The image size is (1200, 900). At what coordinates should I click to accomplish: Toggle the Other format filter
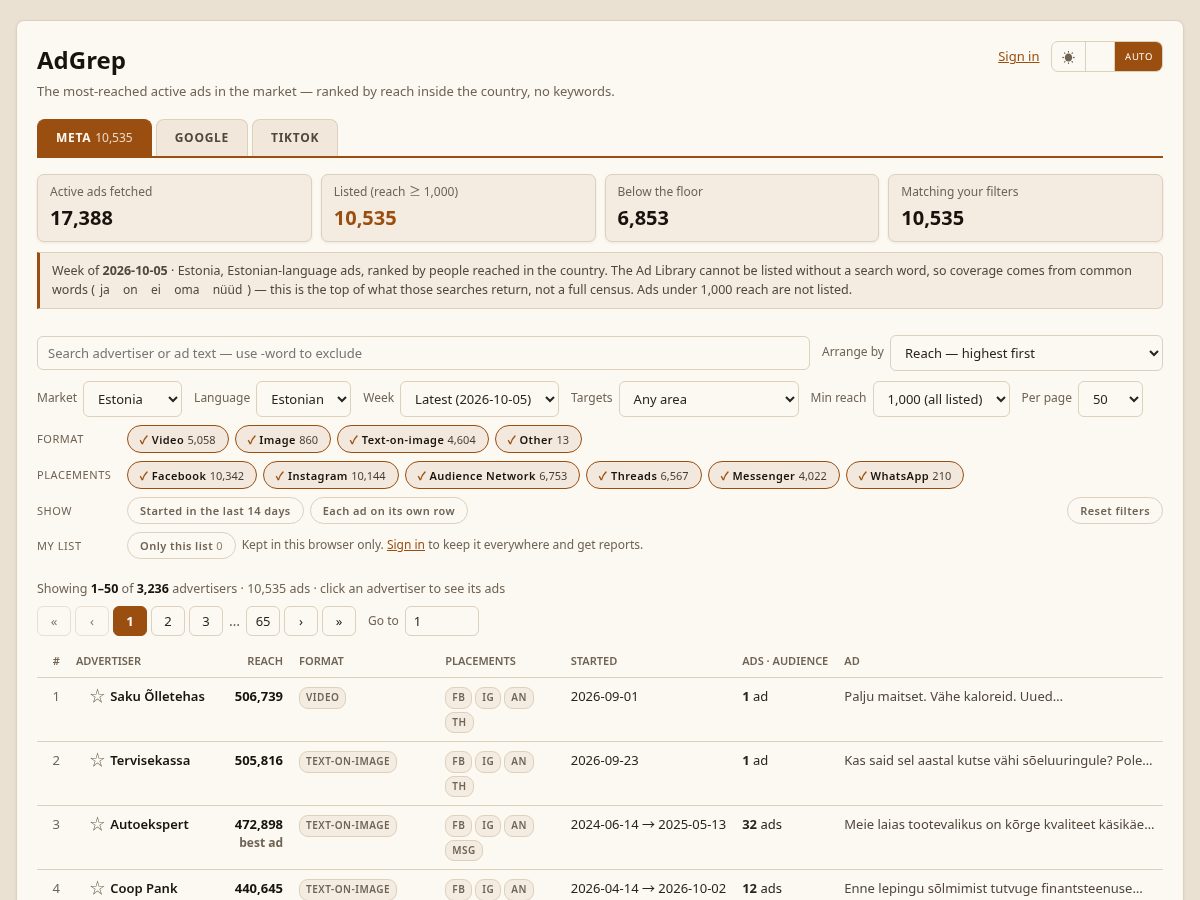click(x=538, y=439)
